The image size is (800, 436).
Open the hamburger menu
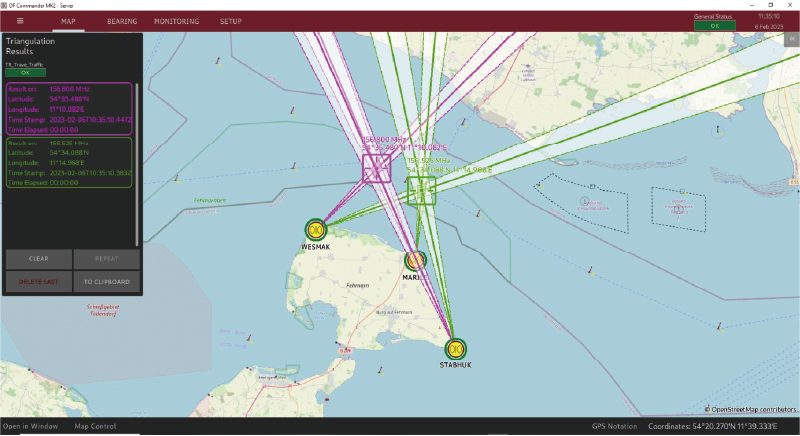pyautogui.click(x=19, y=21)
